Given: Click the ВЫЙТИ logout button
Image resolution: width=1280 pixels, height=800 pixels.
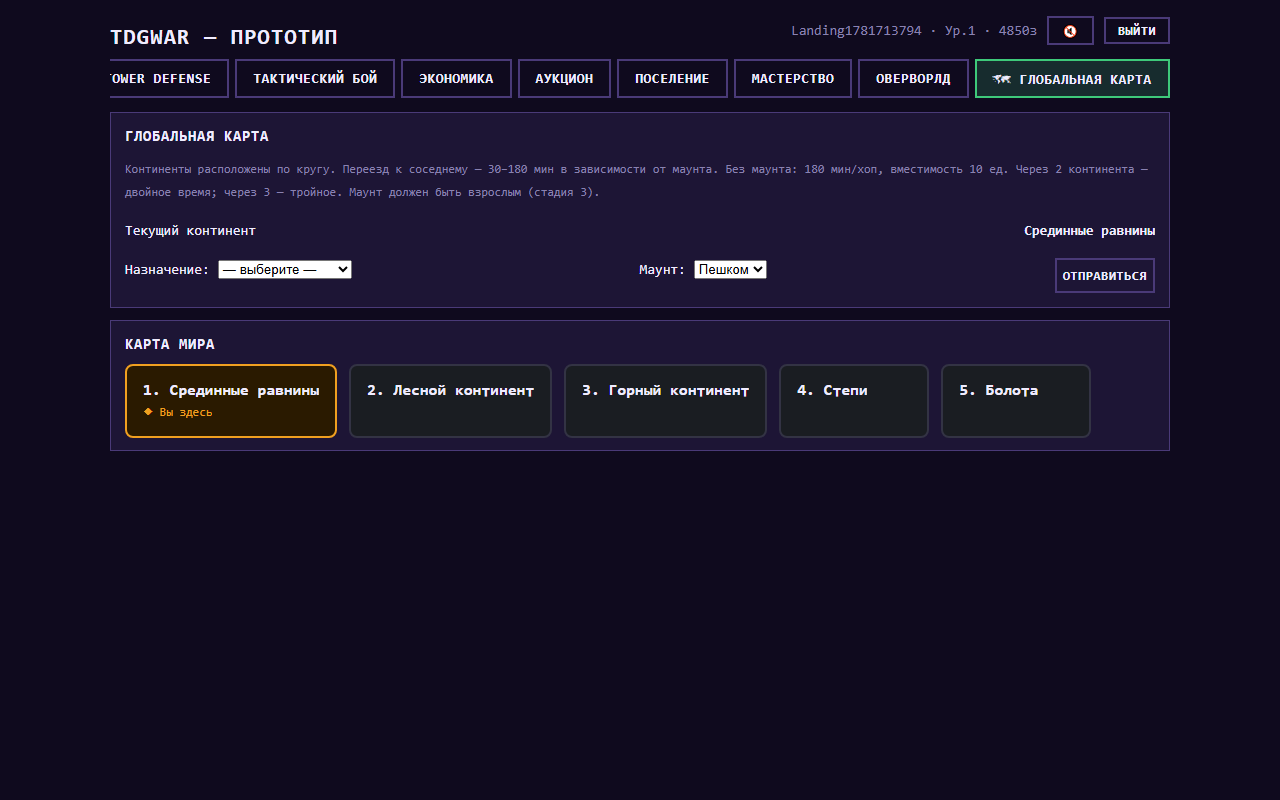Looking at the screenshot, I should click(1136, 31).
